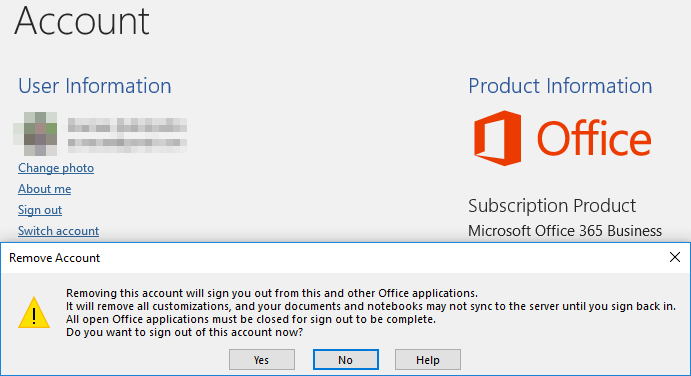
Task: Choose No in the Remove Account dialog
Action: (x=346, y=360)
